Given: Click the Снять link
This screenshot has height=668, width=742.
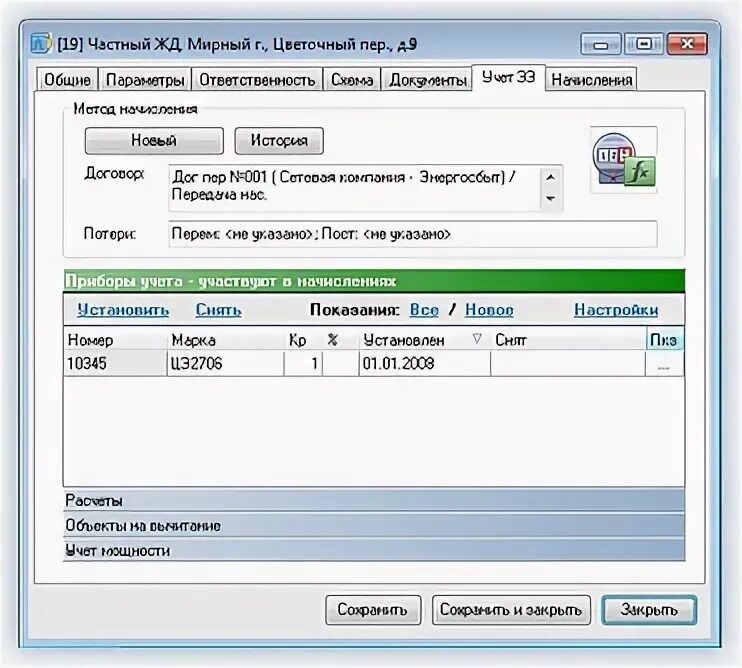Looking at the screenshot, I should [218, 310].
